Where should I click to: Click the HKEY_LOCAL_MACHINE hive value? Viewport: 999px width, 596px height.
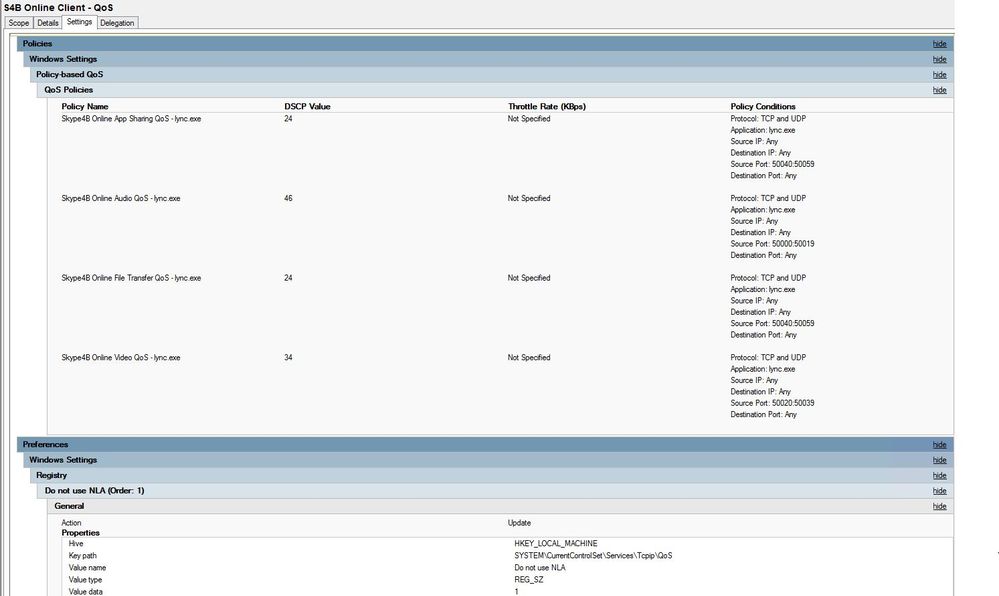tap(556, 544)
